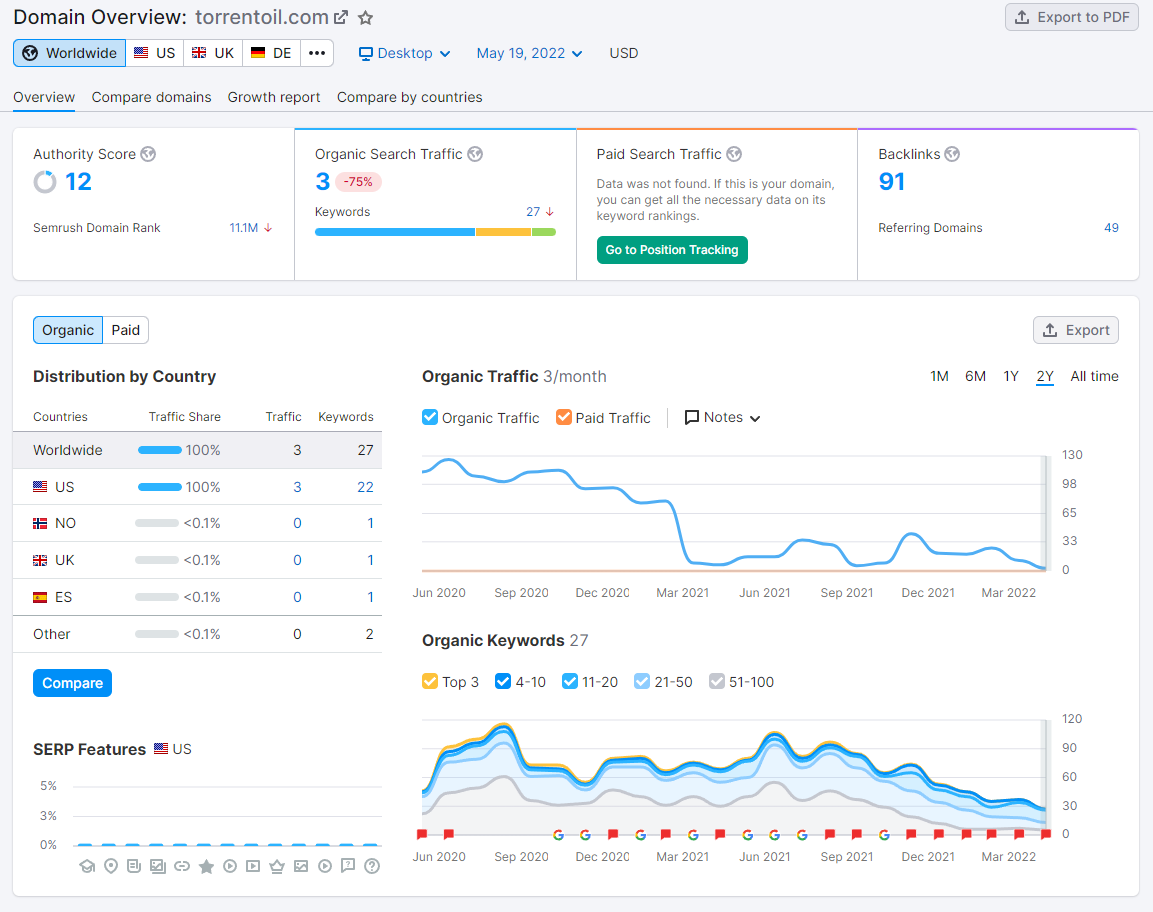Select the single image SERP feature icon
Viewport: 1153px width, 912px height.
(301, 866)
